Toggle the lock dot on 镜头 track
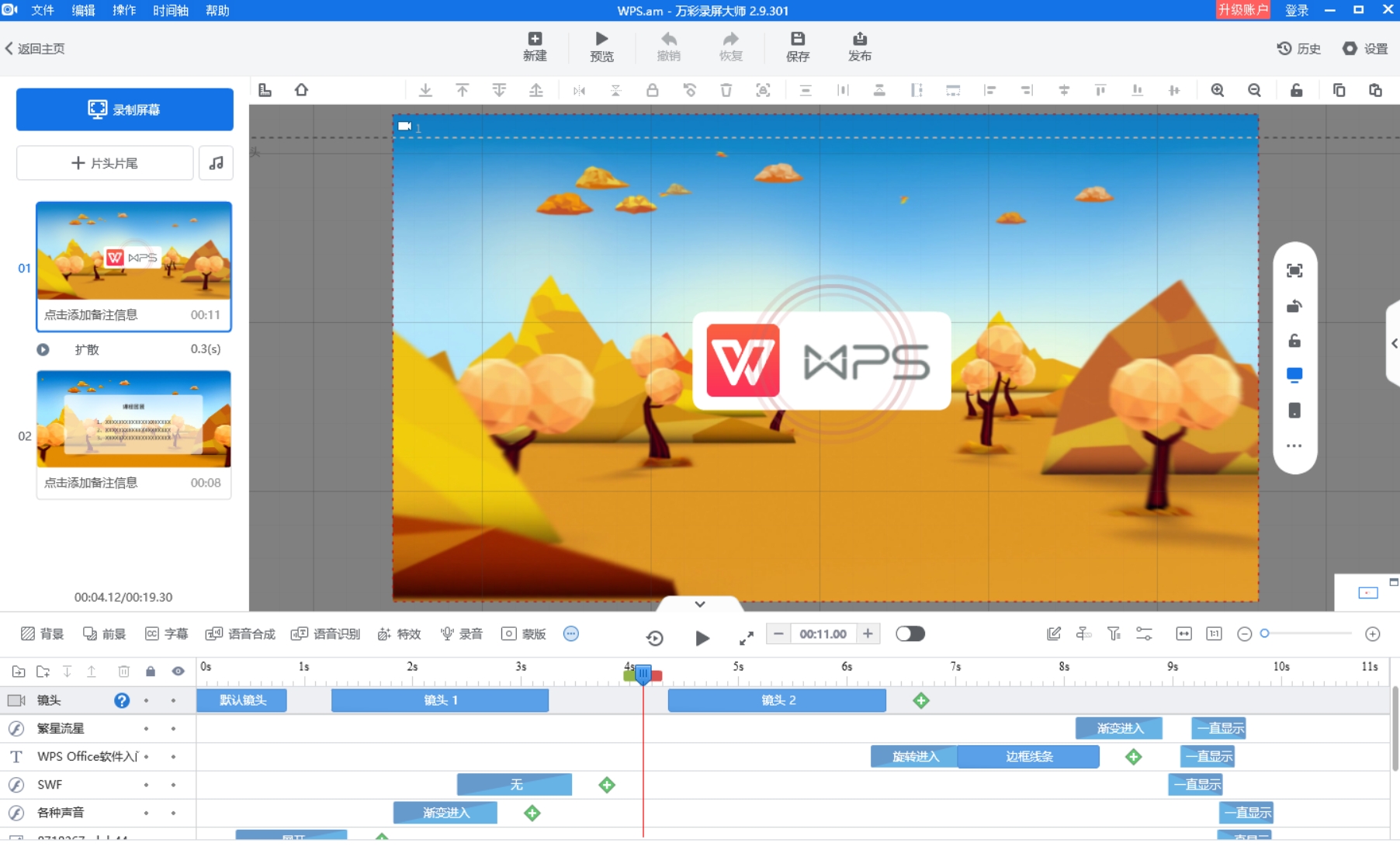This screenshot has width=1400, height=850. point(146,700)
